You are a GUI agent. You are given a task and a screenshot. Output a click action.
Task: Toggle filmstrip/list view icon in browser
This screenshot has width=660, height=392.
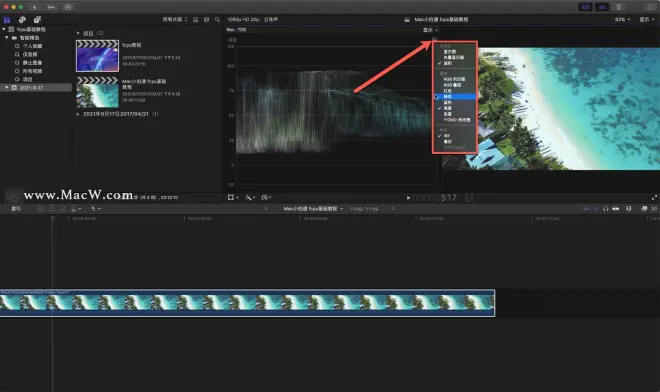[195, 20]
